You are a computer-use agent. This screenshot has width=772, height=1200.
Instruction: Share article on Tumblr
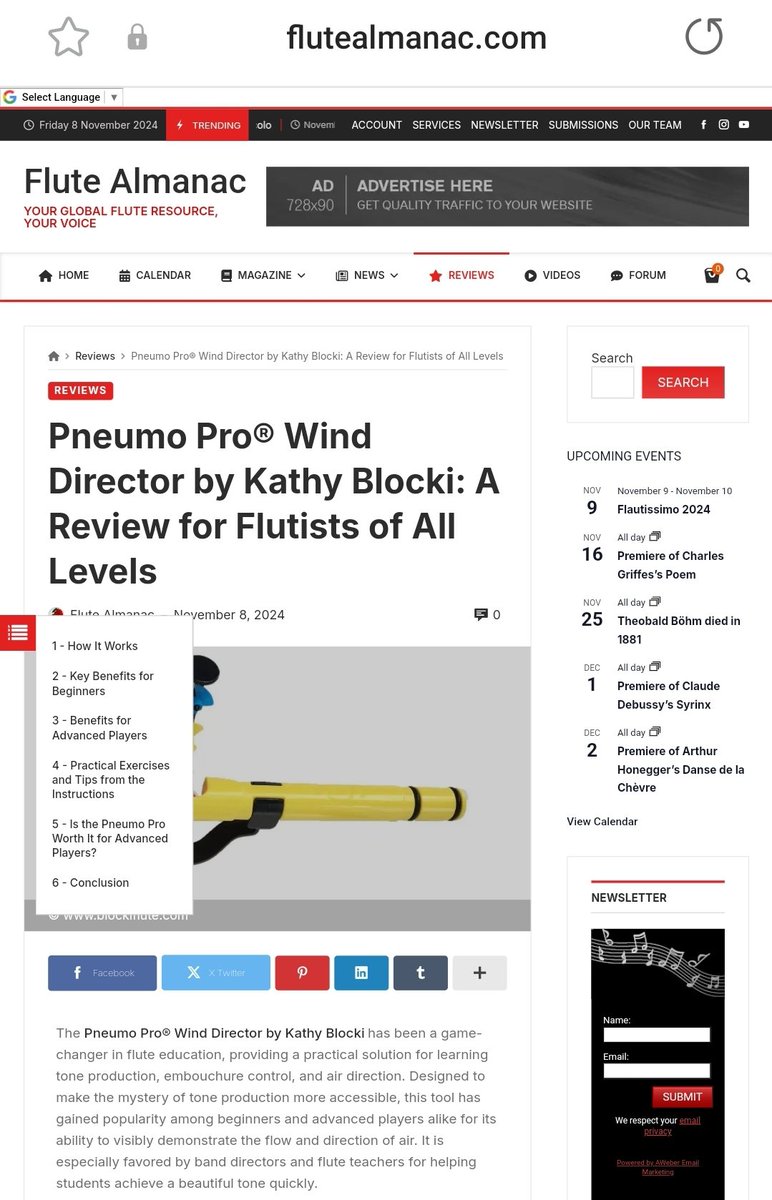(x=420, y=973)
